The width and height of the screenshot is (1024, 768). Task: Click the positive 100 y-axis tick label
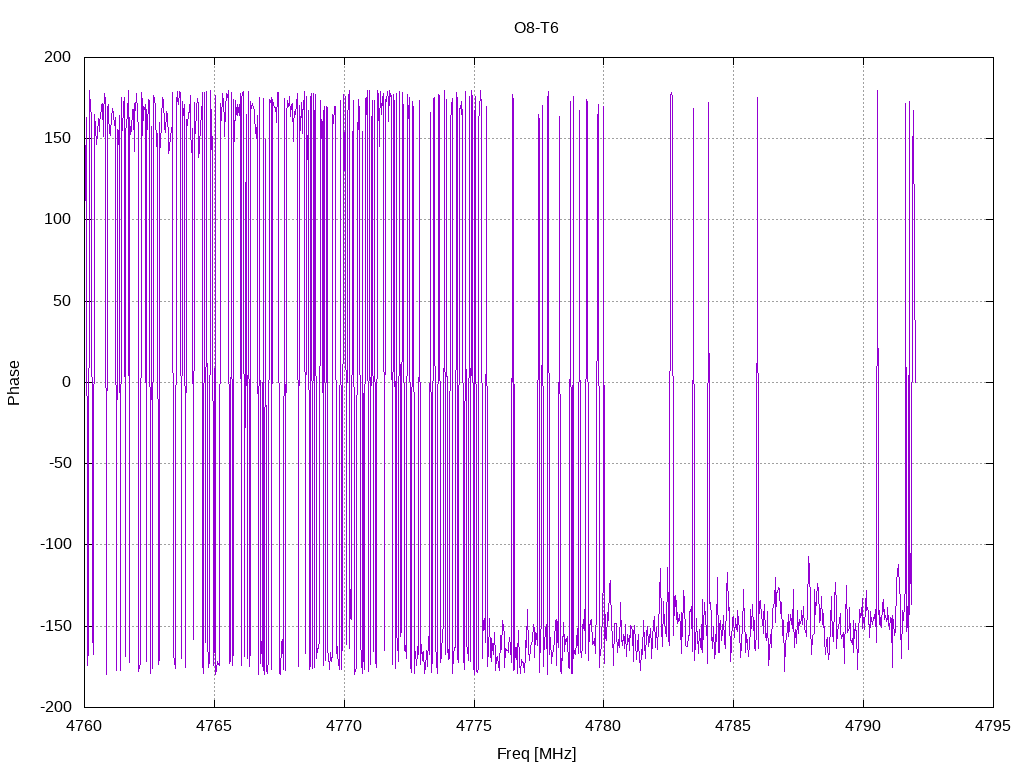pos(57,219)
